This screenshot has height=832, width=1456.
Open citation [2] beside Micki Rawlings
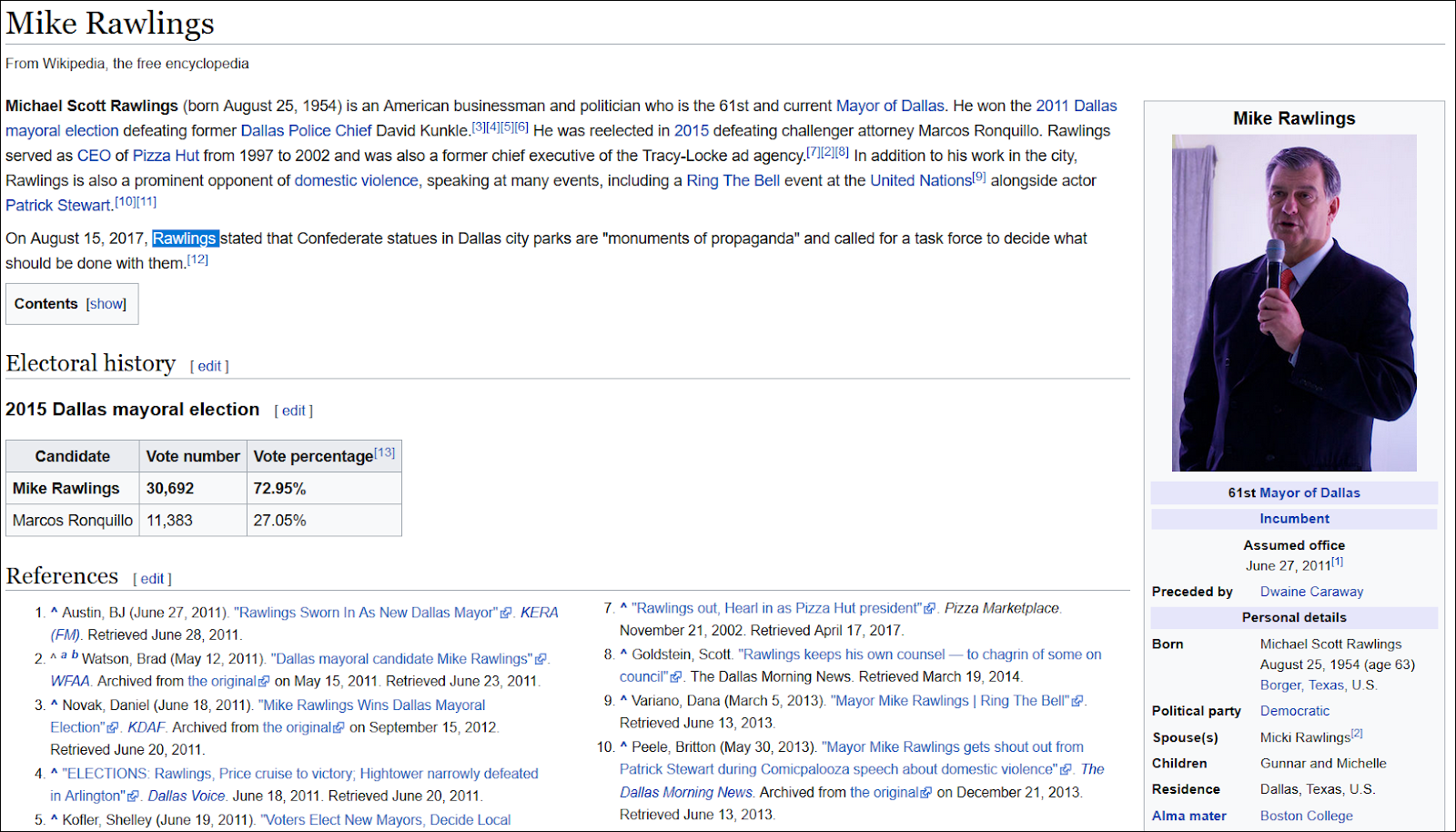click(x=1357, y=734)
